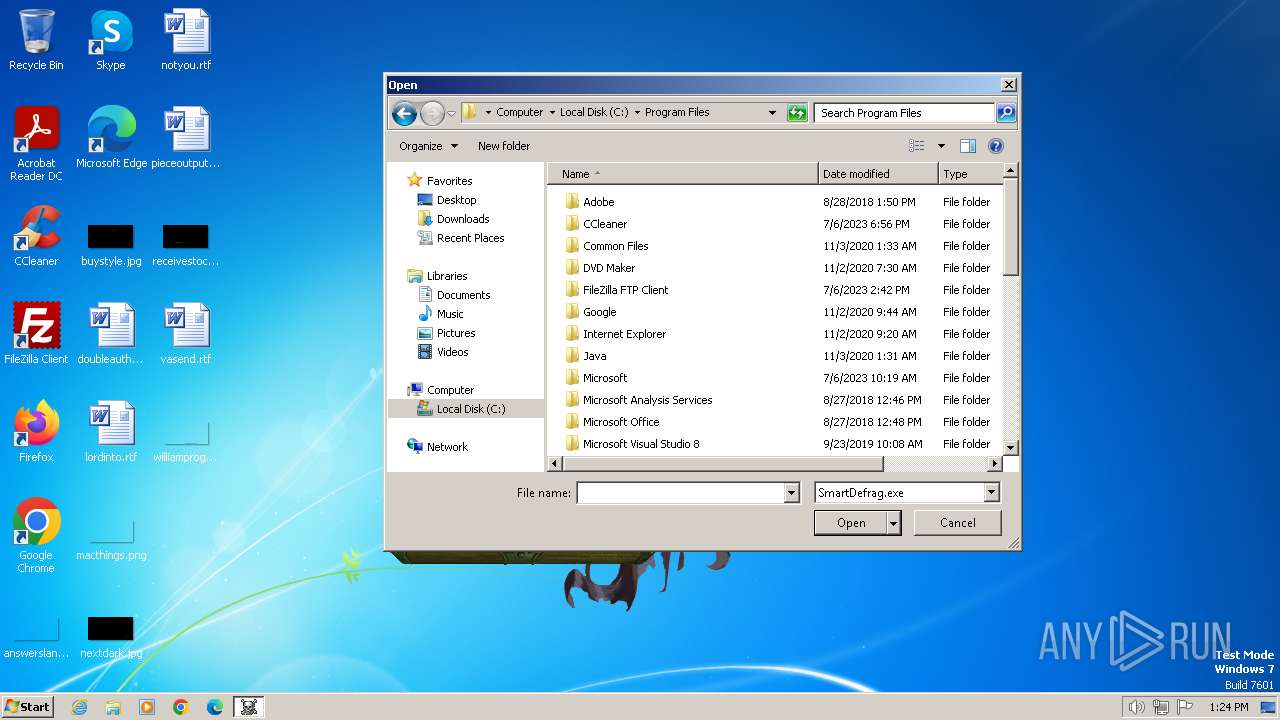Image resolution: width=1280 pixels, height=720 pixels.
Task: Click the Media Player taskbar icon
Action: click(147, 707)
